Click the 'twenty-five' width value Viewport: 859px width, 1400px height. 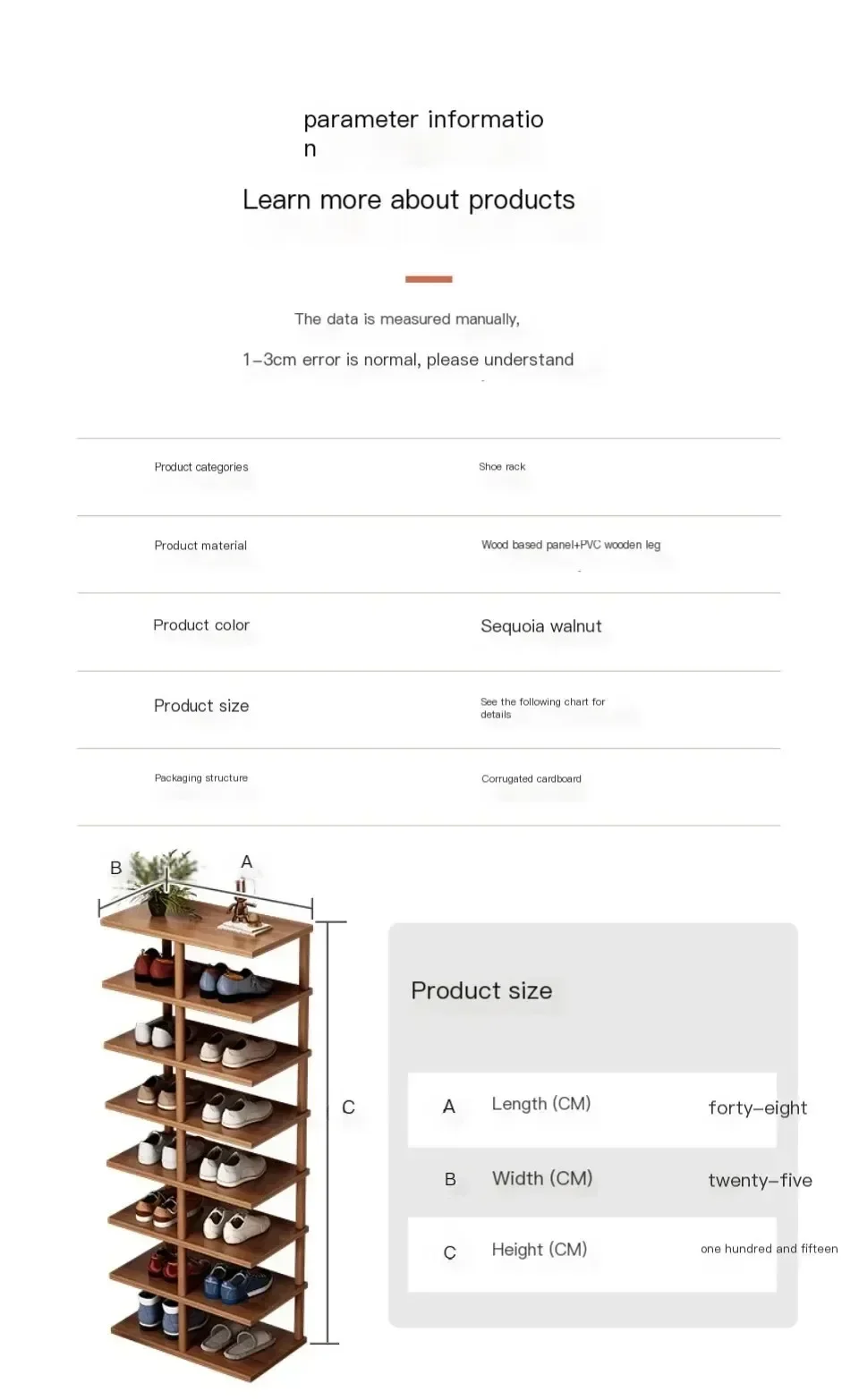point(760,1180)
